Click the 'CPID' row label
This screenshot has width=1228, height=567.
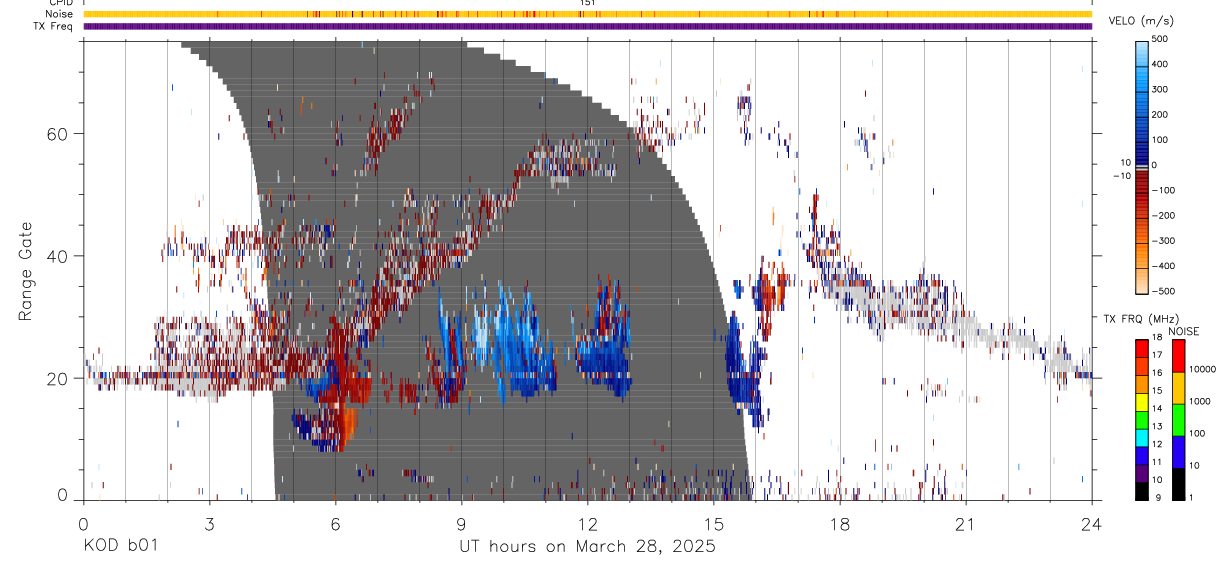60,3
